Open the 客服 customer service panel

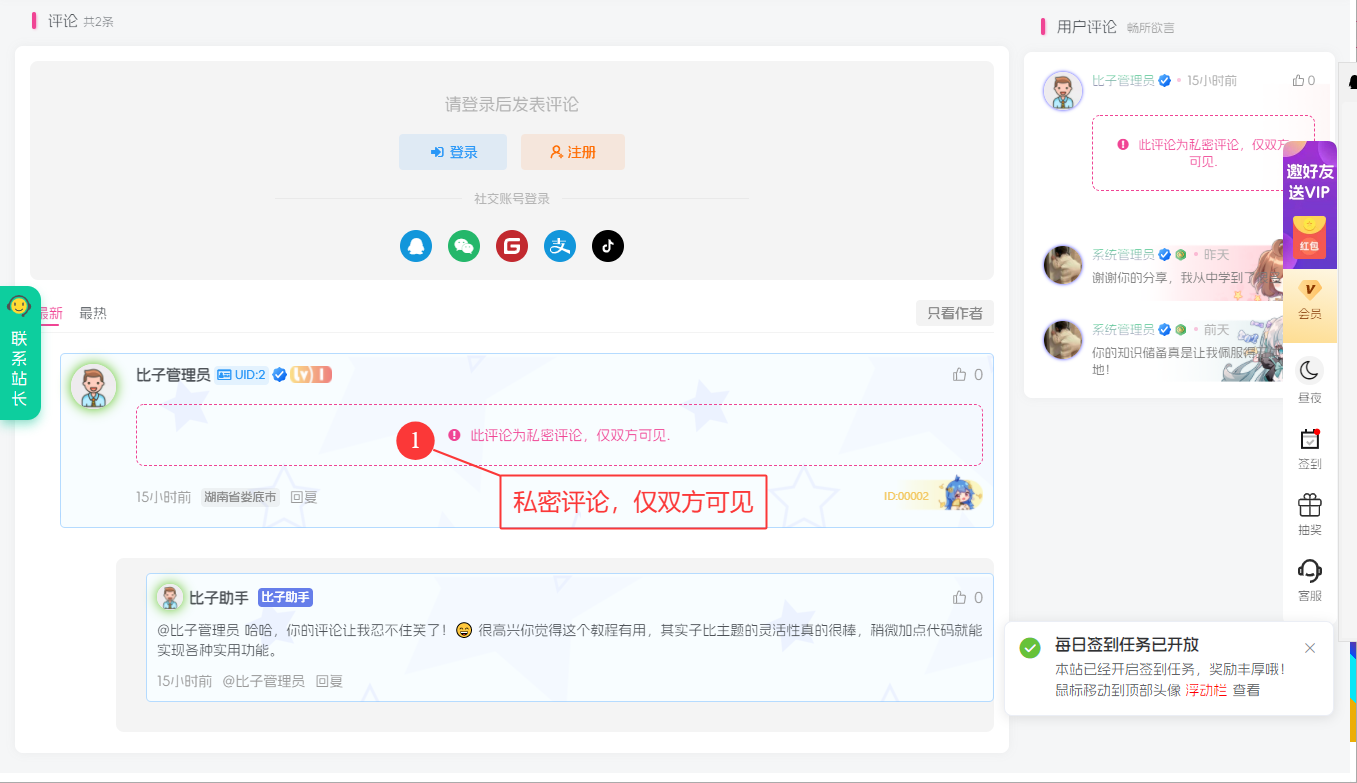(x=1310, y=575)
